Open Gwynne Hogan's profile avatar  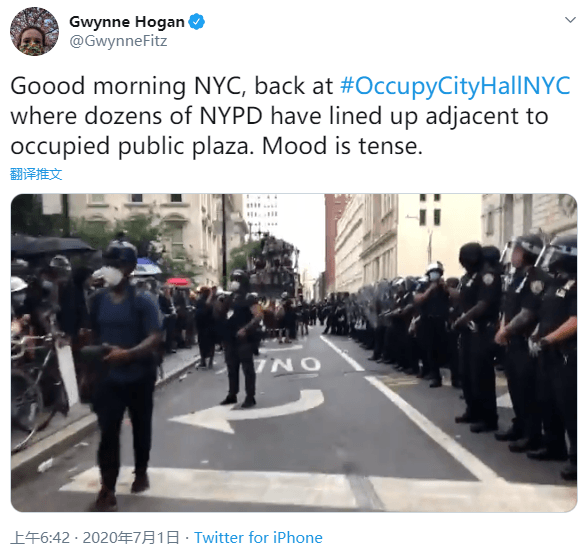(x=34, y=31)
